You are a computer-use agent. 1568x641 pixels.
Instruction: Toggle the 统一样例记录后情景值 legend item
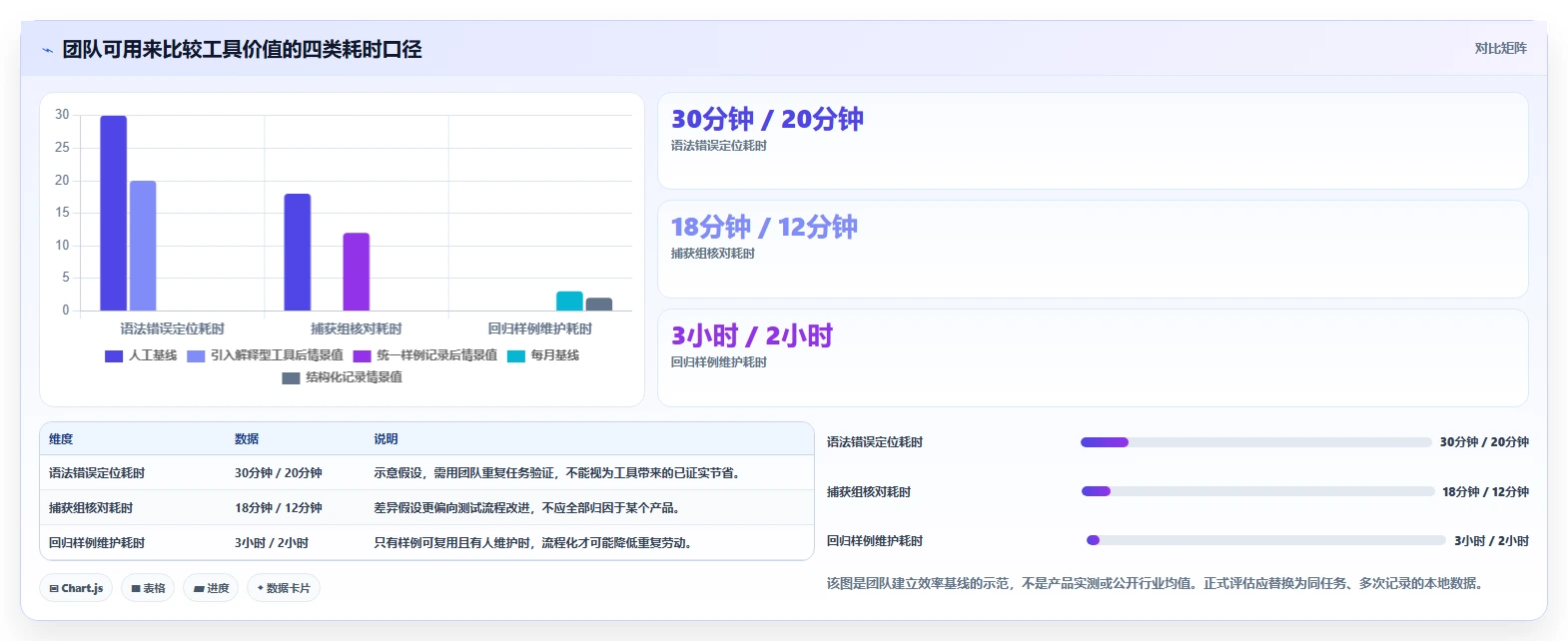[425, 355]
